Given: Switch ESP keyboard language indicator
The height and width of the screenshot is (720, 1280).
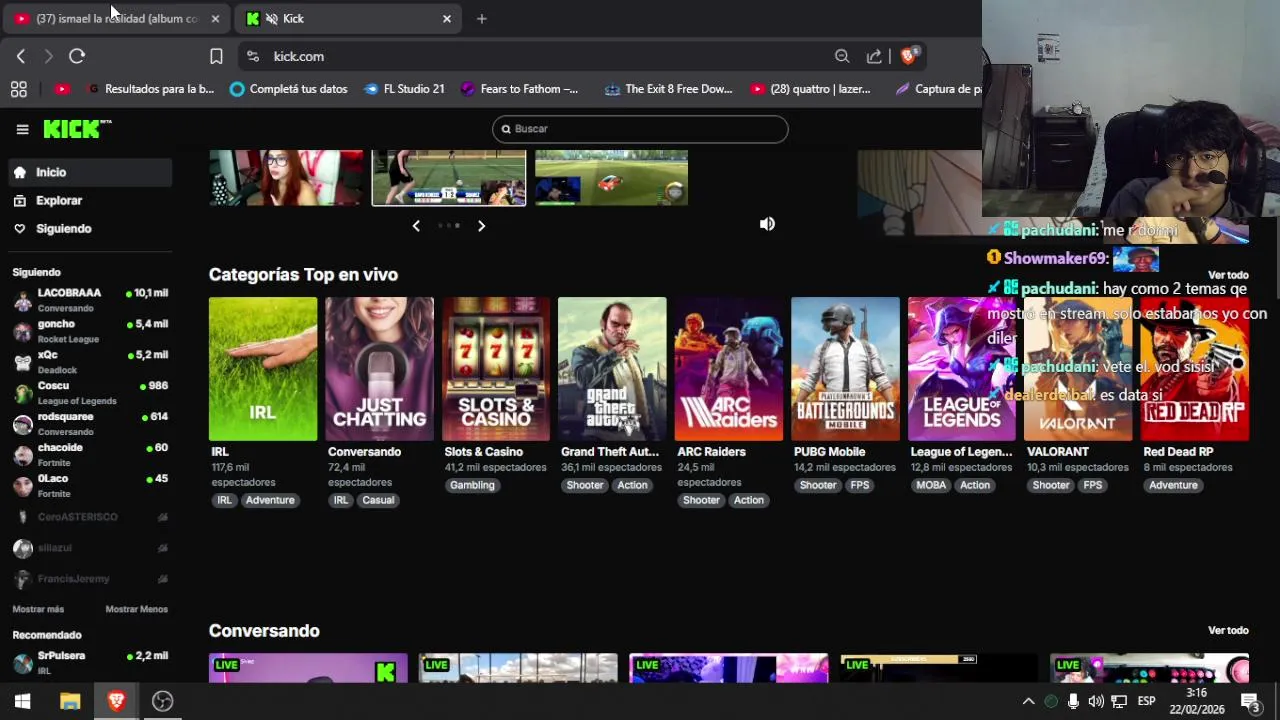Looking at the screenshot, I should click(x=1147, y=701).
